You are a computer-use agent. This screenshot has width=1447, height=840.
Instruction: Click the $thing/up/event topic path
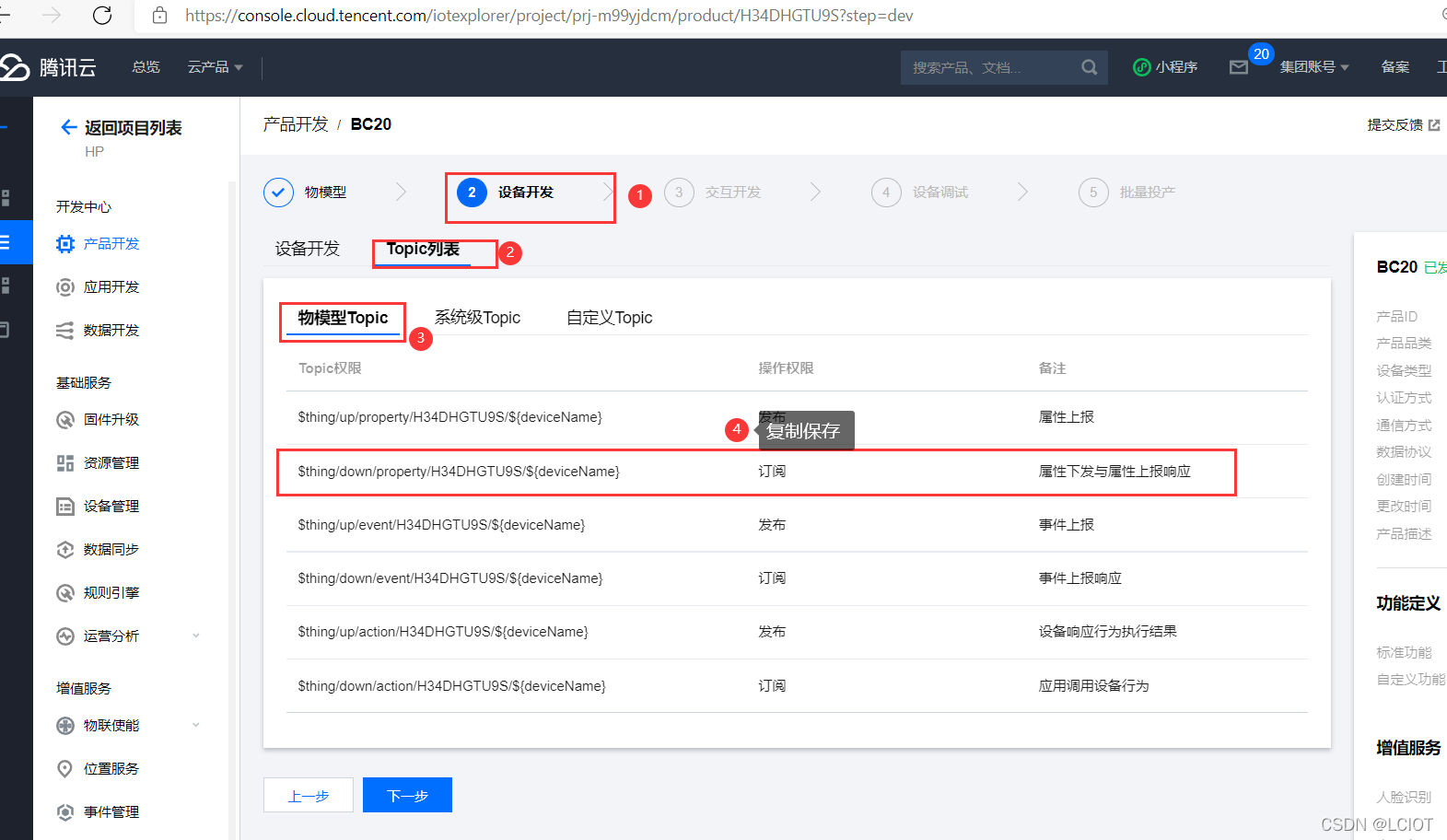coord(441,525)
